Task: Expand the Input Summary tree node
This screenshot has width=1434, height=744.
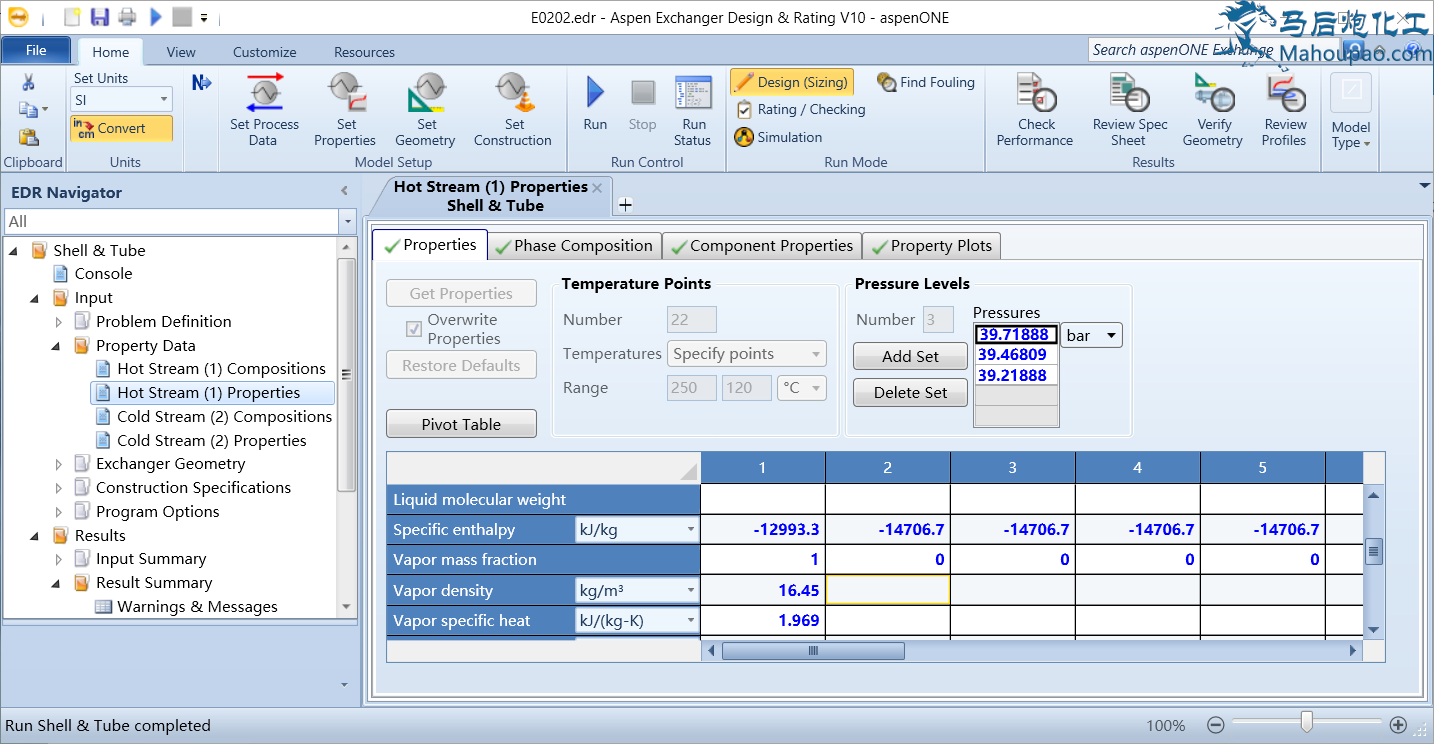Action: pyautogui.click(x=59, y=559)
